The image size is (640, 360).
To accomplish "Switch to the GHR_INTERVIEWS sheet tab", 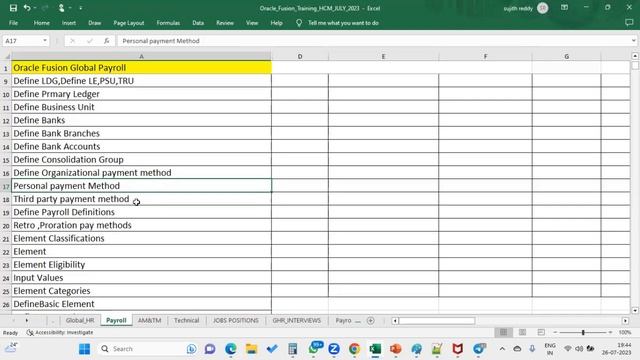I will (297, 320).
